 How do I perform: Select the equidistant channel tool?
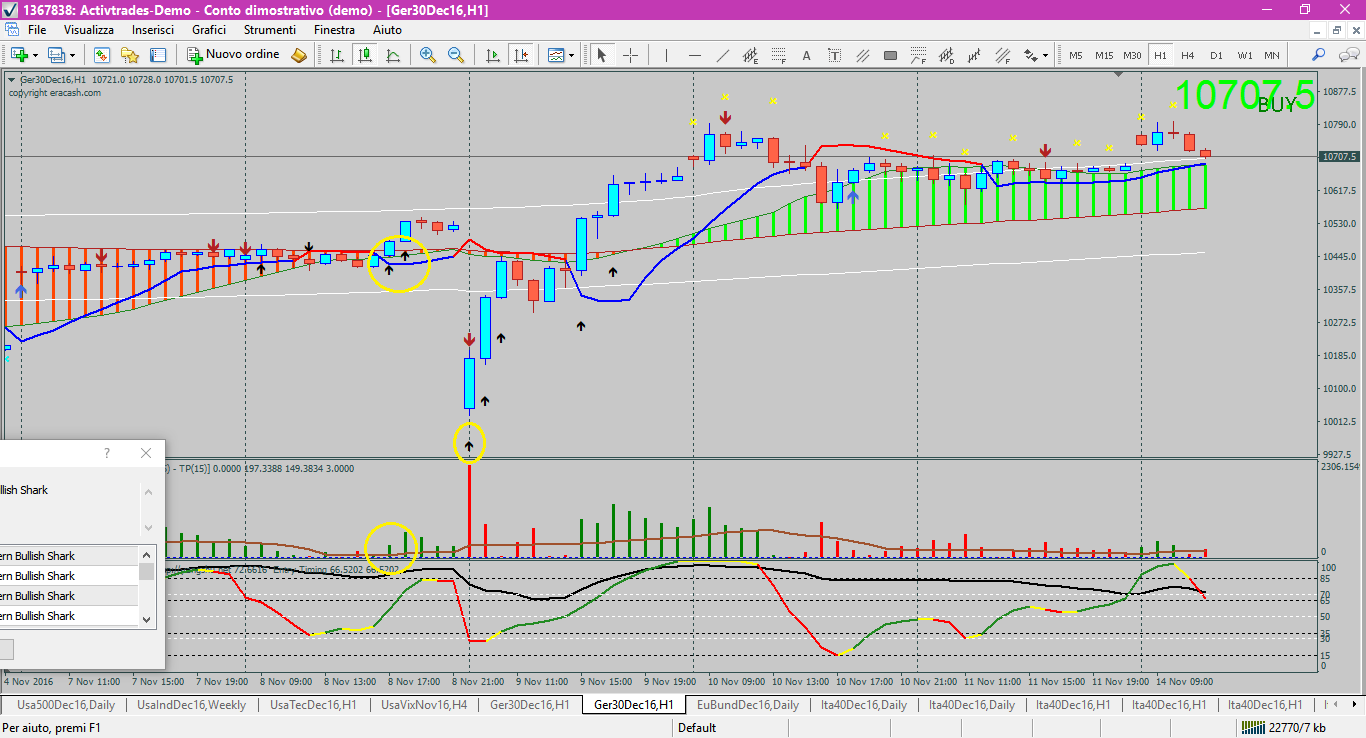tap(750, 55)
